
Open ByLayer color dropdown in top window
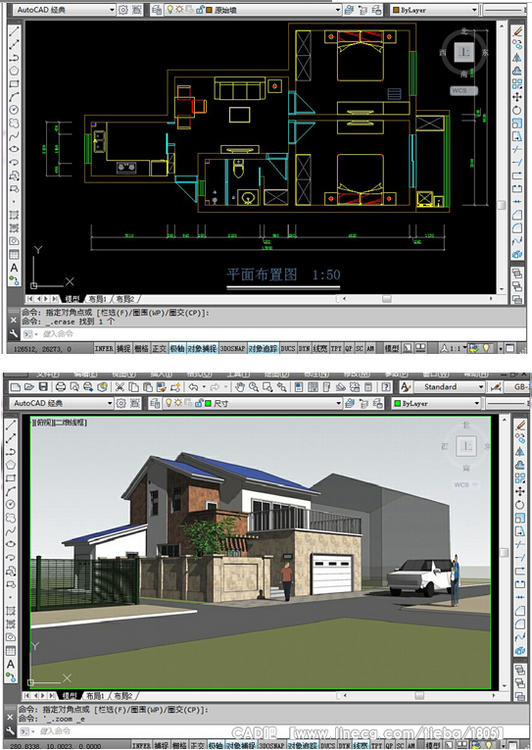(434, 10)
